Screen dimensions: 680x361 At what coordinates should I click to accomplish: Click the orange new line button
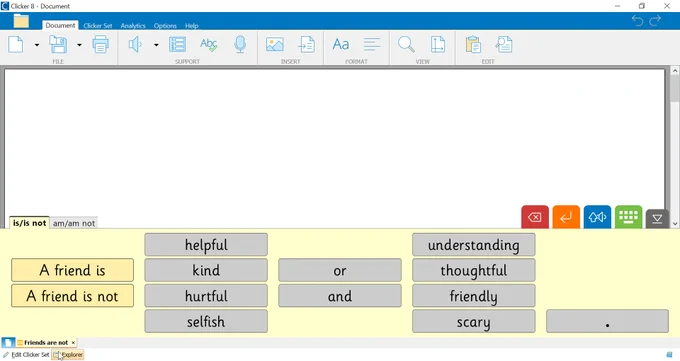tap(566, 217)
